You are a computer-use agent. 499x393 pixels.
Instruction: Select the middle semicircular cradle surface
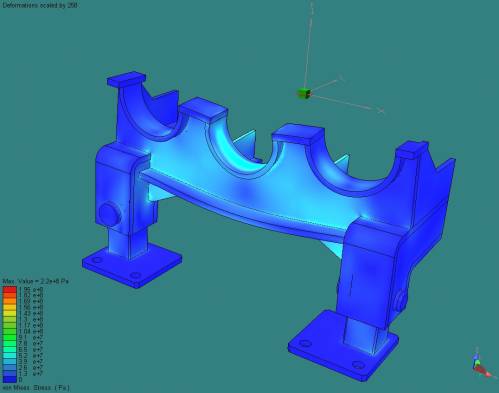(240, 148)
